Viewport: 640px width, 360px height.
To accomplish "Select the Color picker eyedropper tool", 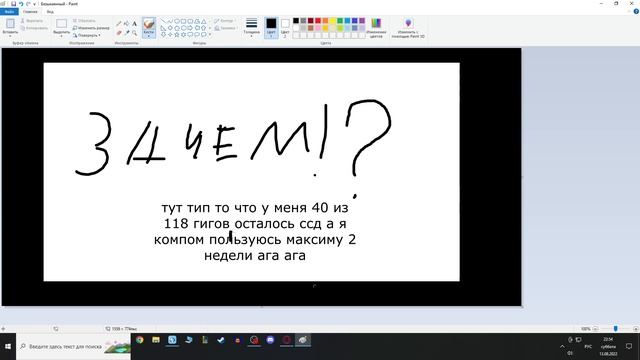I will pos(127,33).
